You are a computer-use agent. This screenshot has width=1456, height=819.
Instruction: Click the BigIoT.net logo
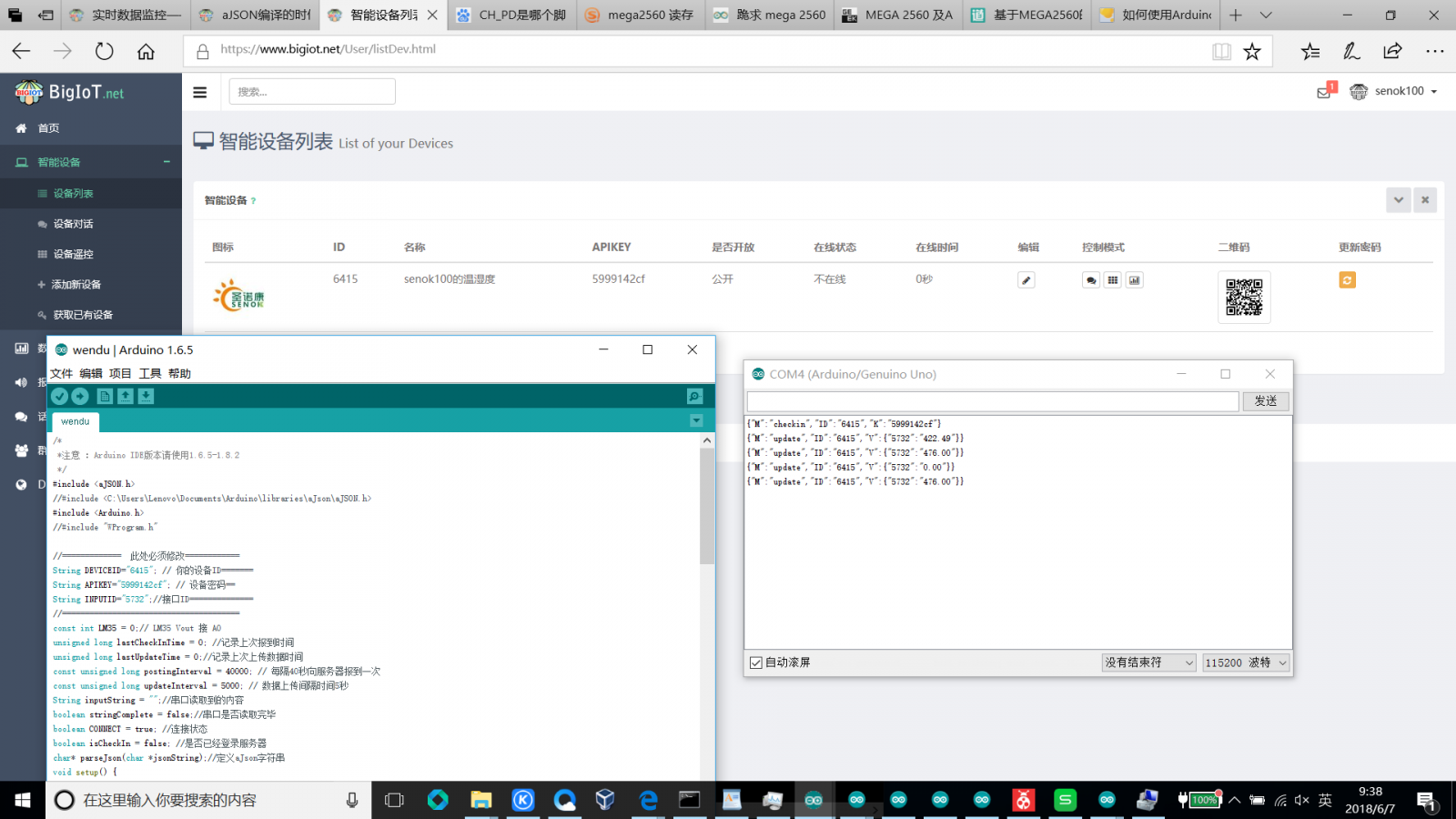click(x=69, y=92)
